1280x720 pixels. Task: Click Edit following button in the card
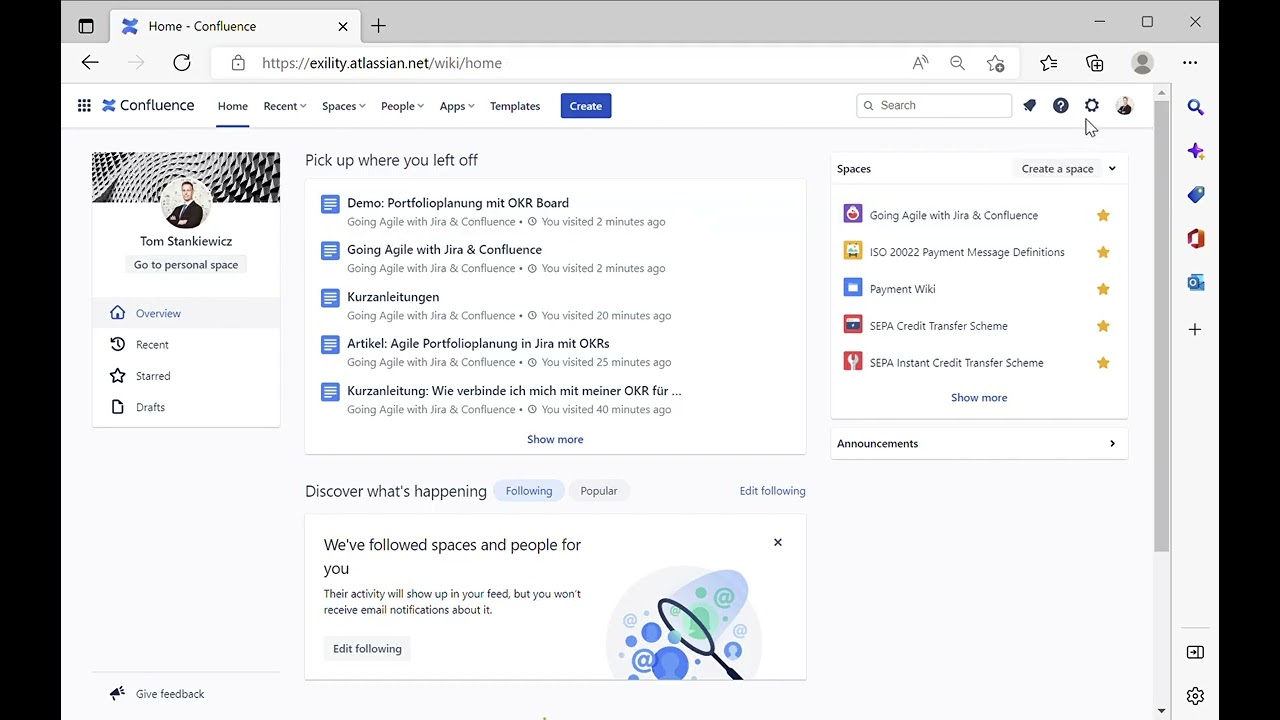(367, 649)
